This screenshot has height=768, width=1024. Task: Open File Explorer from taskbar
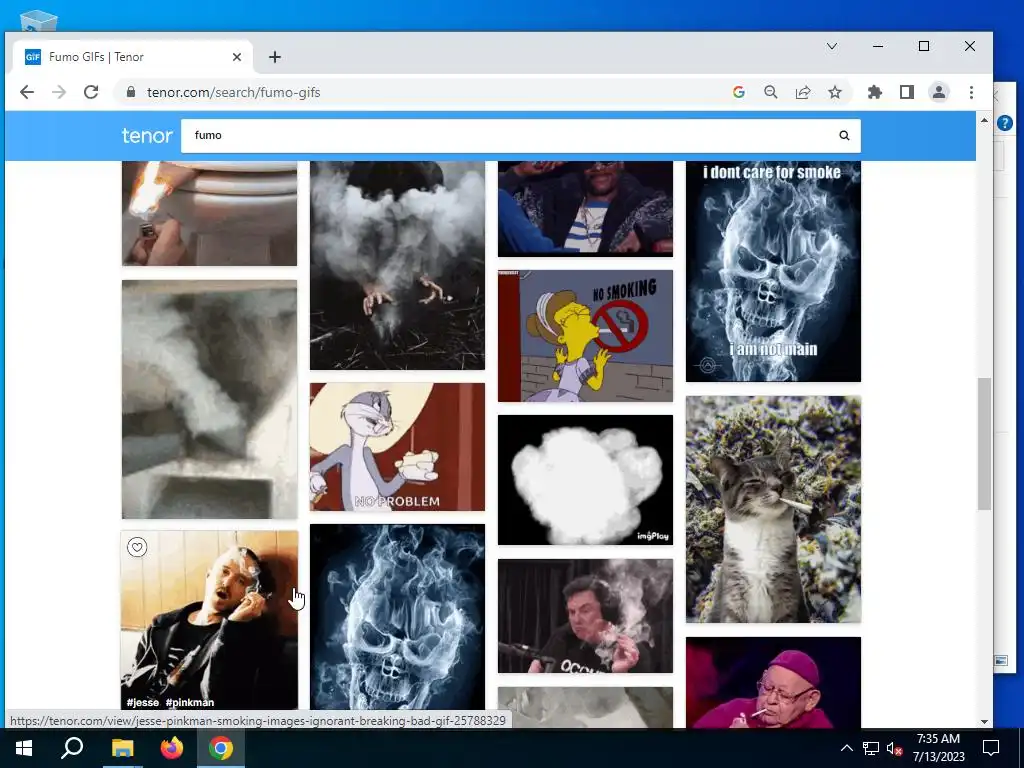tap(122, 748)
